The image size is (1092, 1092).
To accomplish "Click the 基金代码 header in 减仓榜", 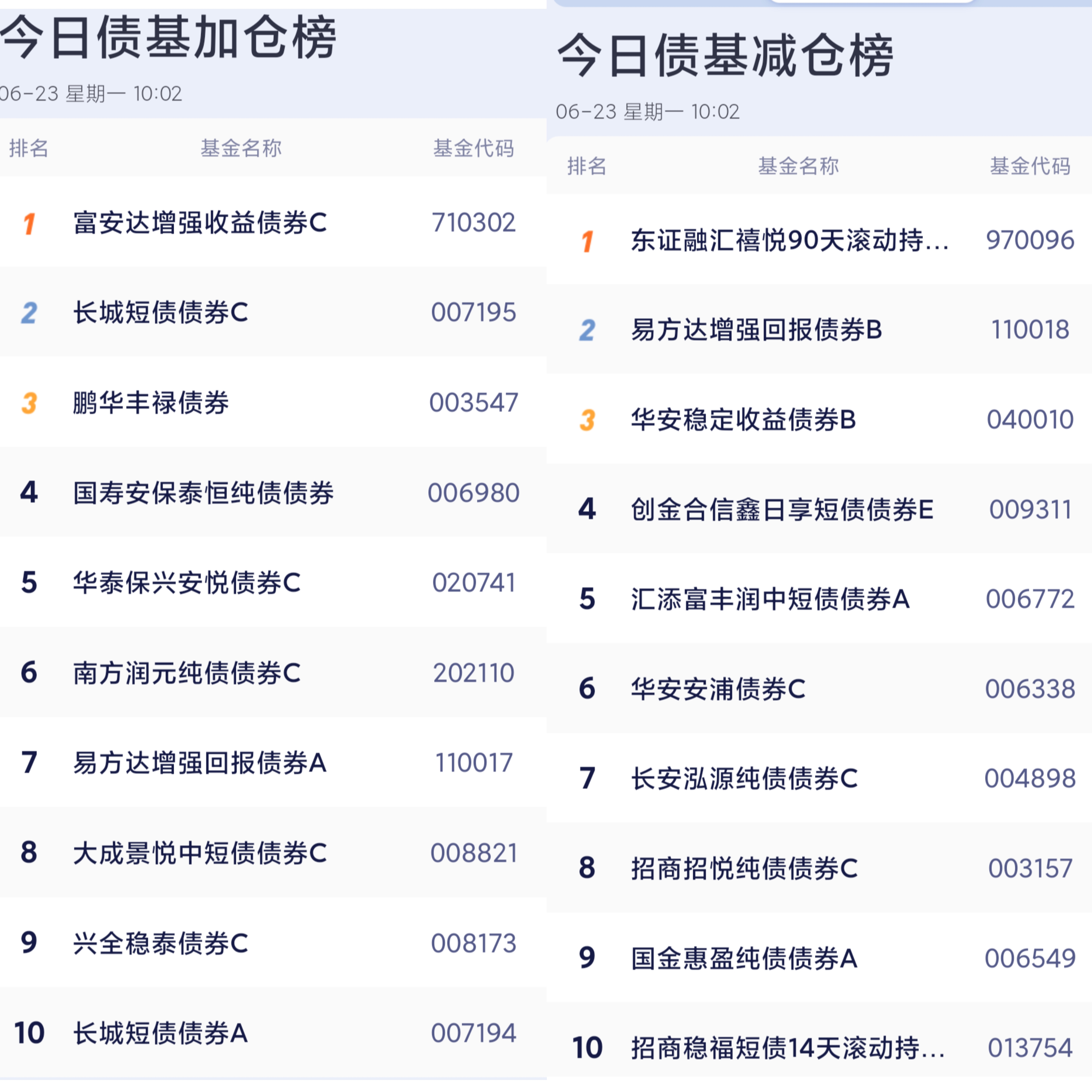I will 1030,166.
